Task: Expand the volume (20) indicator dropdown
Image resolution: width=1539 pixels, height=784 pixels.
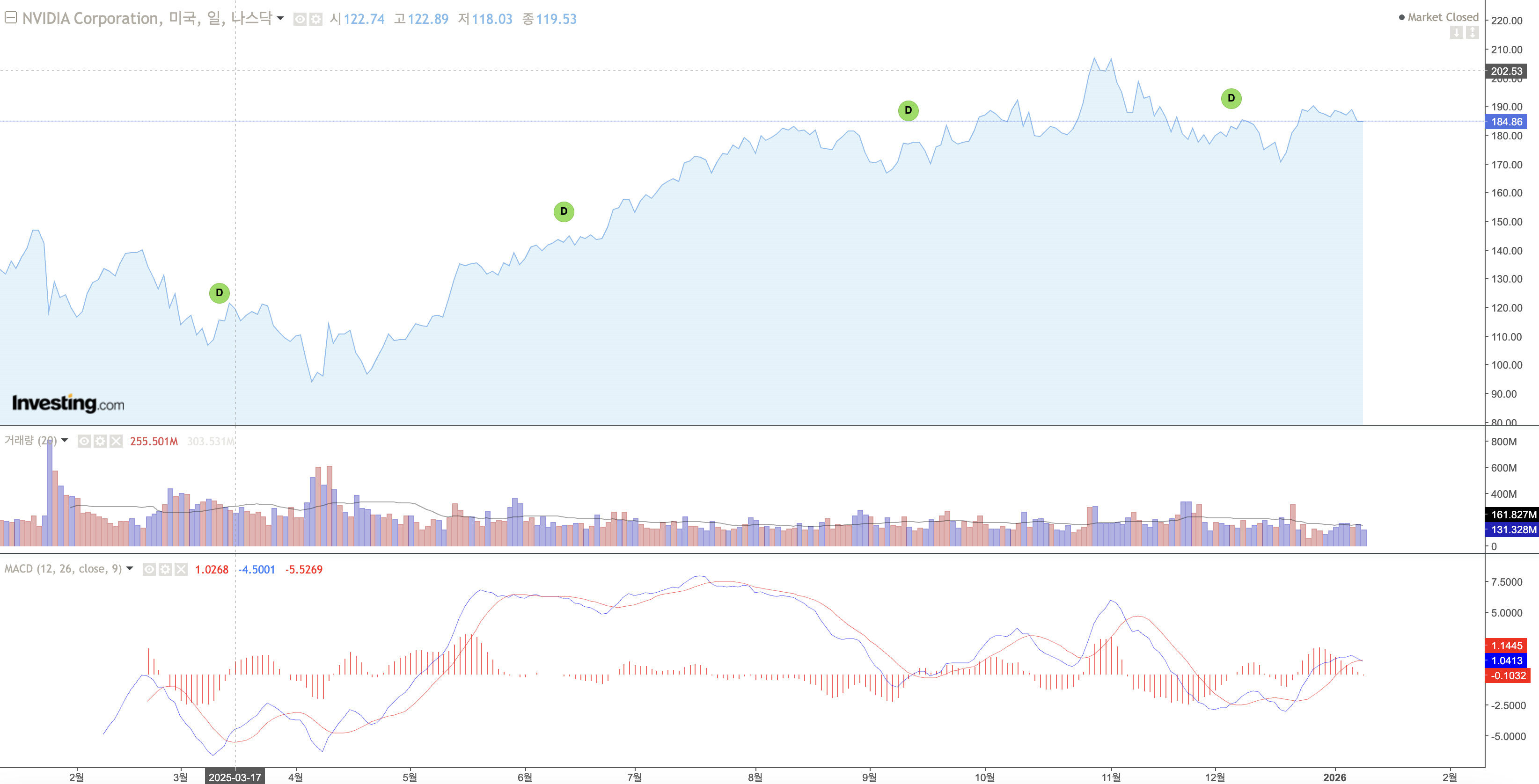Action: 65,441
